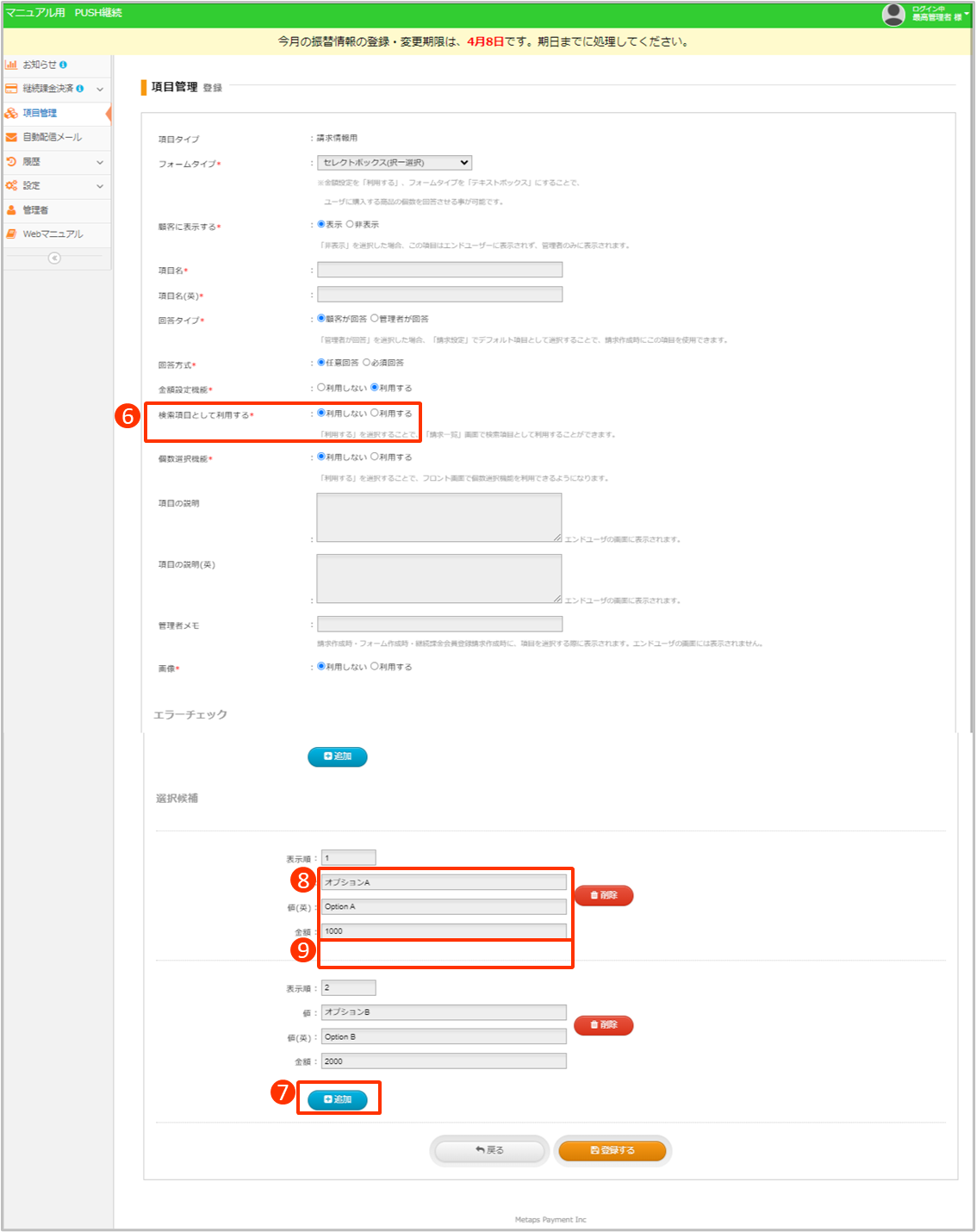Screen dimensions: 976x1232
Task: Click the user avatar icon at top right
Action: 894,14
